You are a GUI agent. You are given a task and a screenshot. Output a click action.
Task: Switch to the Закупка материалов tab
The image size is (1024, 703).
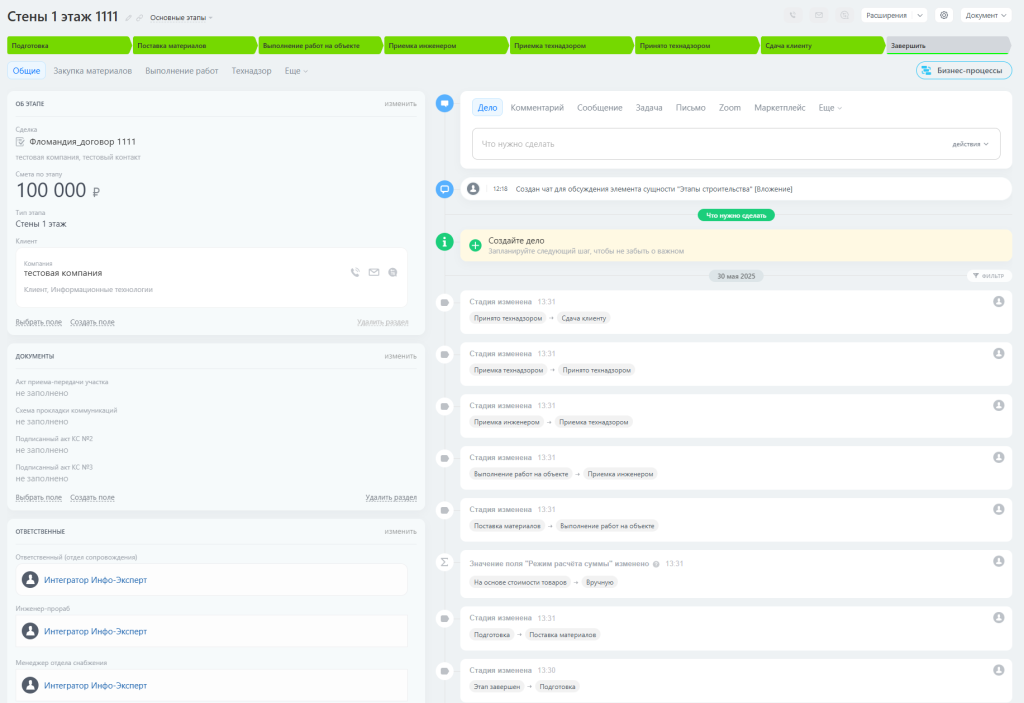pos(92,71)
